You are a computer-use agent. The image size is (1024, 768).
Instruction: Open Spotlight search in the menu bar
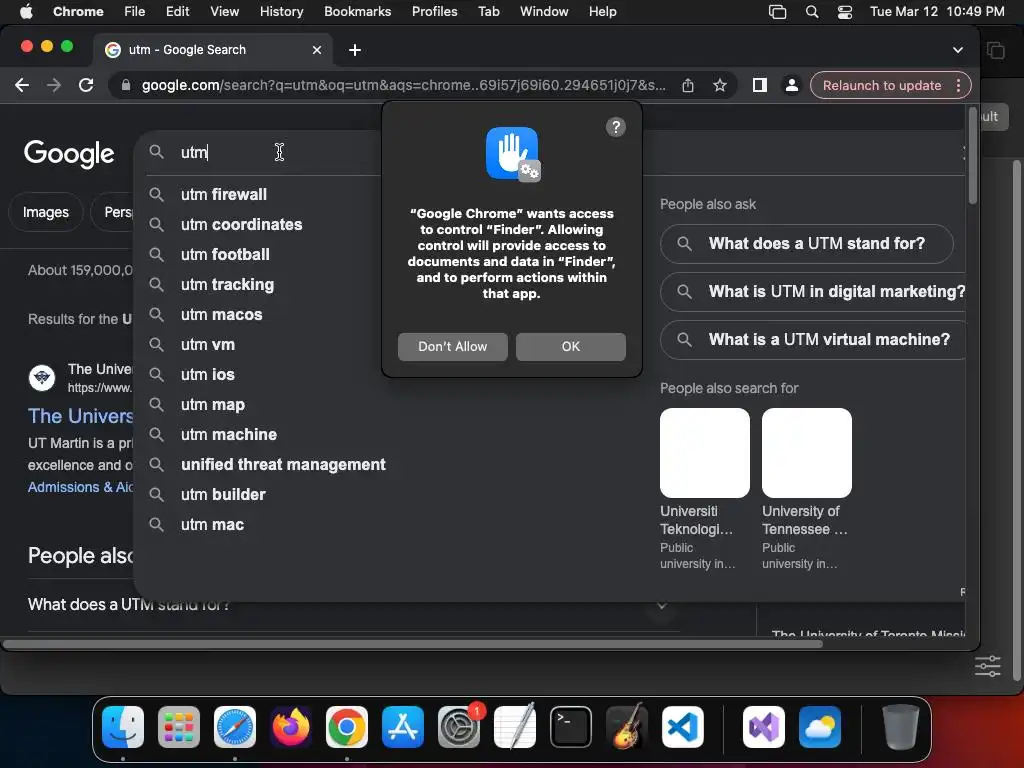point(812,12)
